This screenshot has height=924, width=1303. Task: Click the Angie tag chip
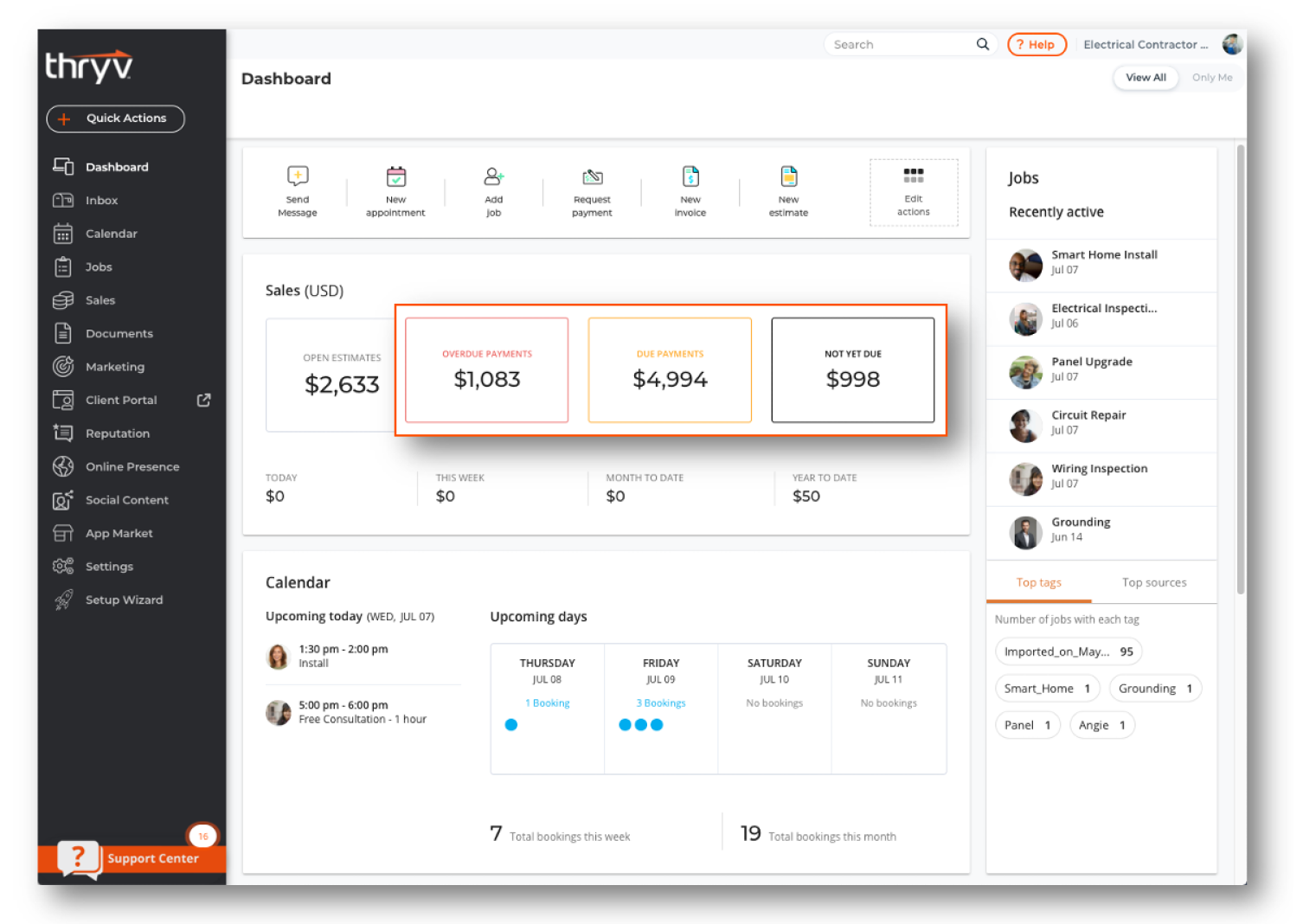1102,725
